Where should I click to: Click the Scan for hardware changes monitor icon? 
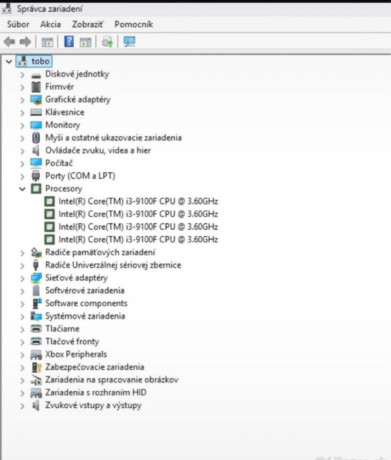(x=129, y=42)
